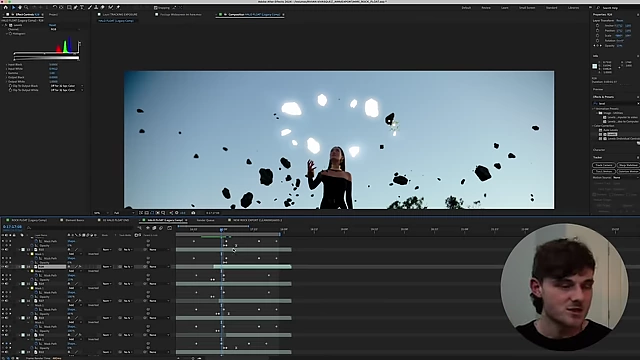This screenshot has height=360, width=640.
Task: Collapse Animation Presets folder in Effects & Presets
Action: tap(594, 109)
